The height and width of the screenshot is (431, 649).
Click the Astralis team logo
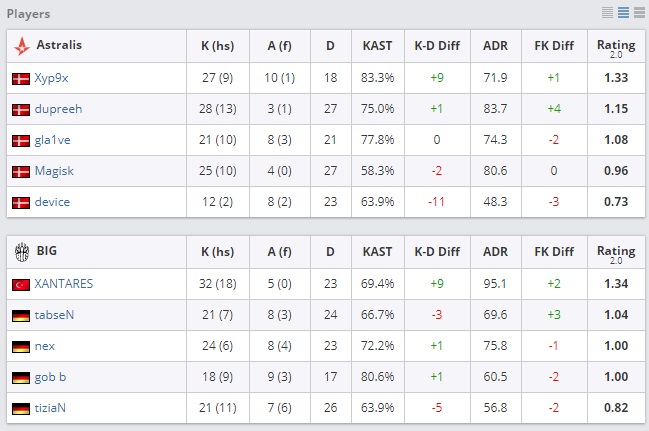point(21,46)
